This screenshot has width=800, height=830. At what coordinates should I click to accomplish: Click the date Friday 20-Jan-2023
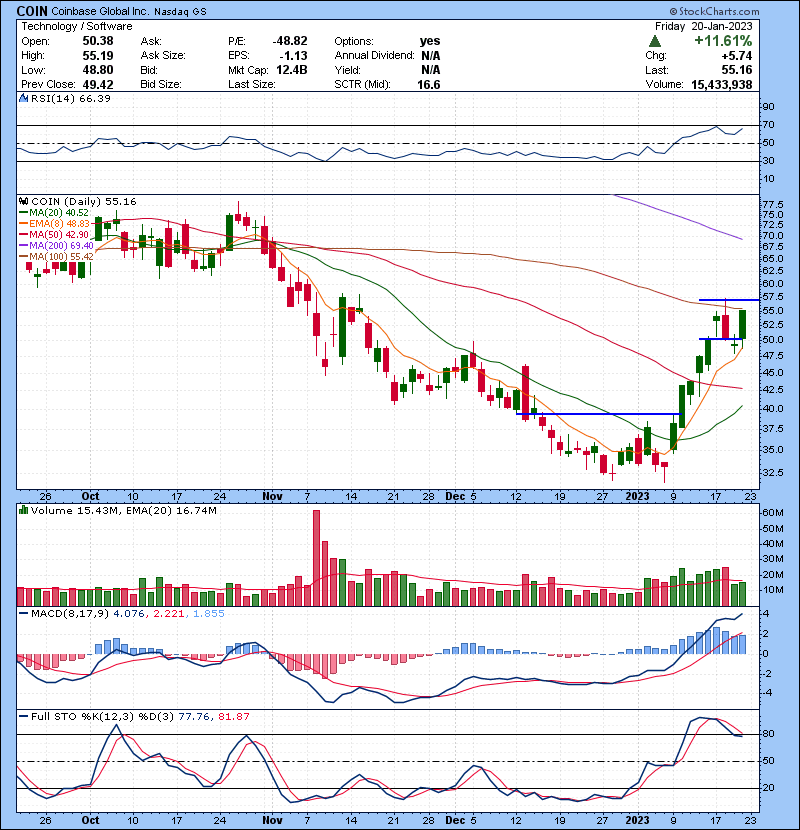point(703,26)
